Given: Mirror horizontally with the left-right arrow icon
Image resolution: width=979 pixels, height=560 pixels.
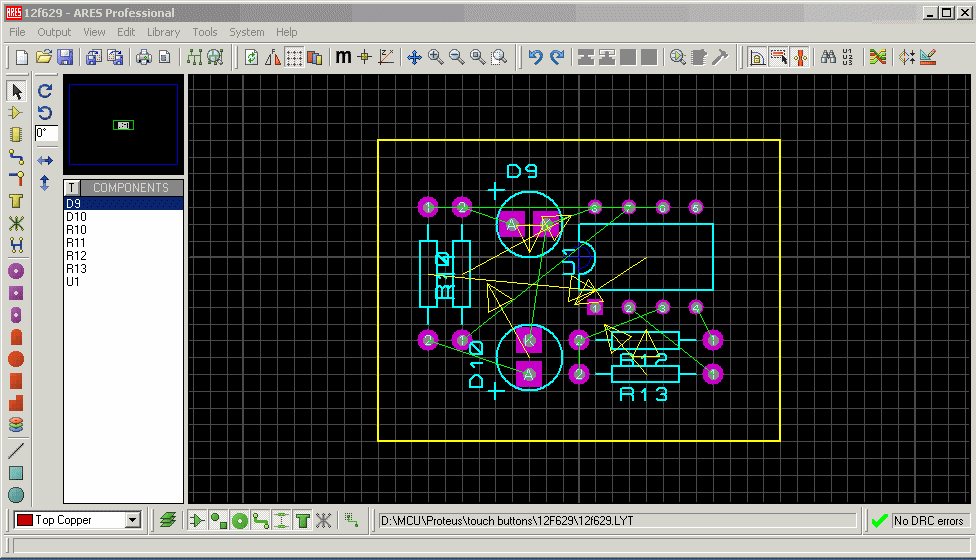Looking at the screenshot, I should (x=45, y=160).
